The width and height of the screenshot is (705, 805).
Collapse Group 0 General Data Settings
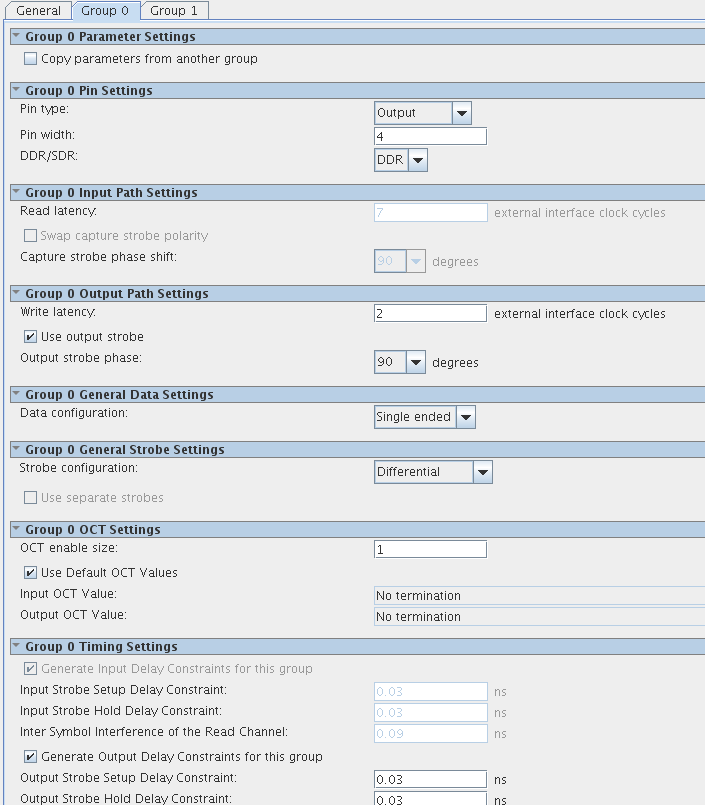coord(16,395)
